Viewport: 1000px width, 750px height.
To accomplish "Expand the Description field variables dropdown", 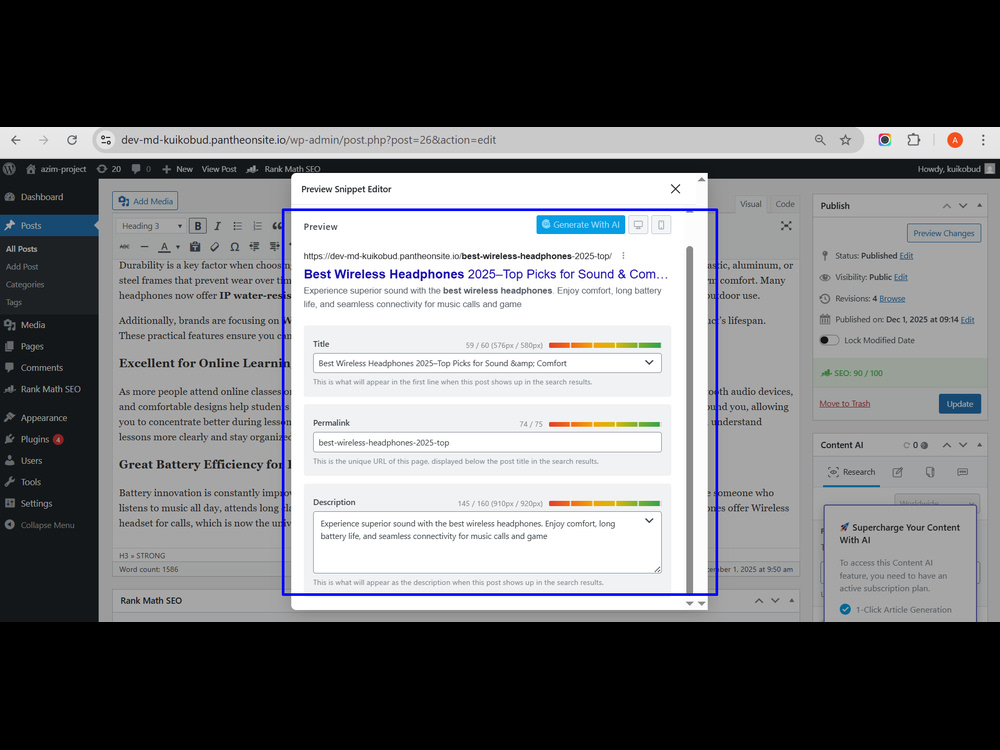I will click(x=649, y=520).
